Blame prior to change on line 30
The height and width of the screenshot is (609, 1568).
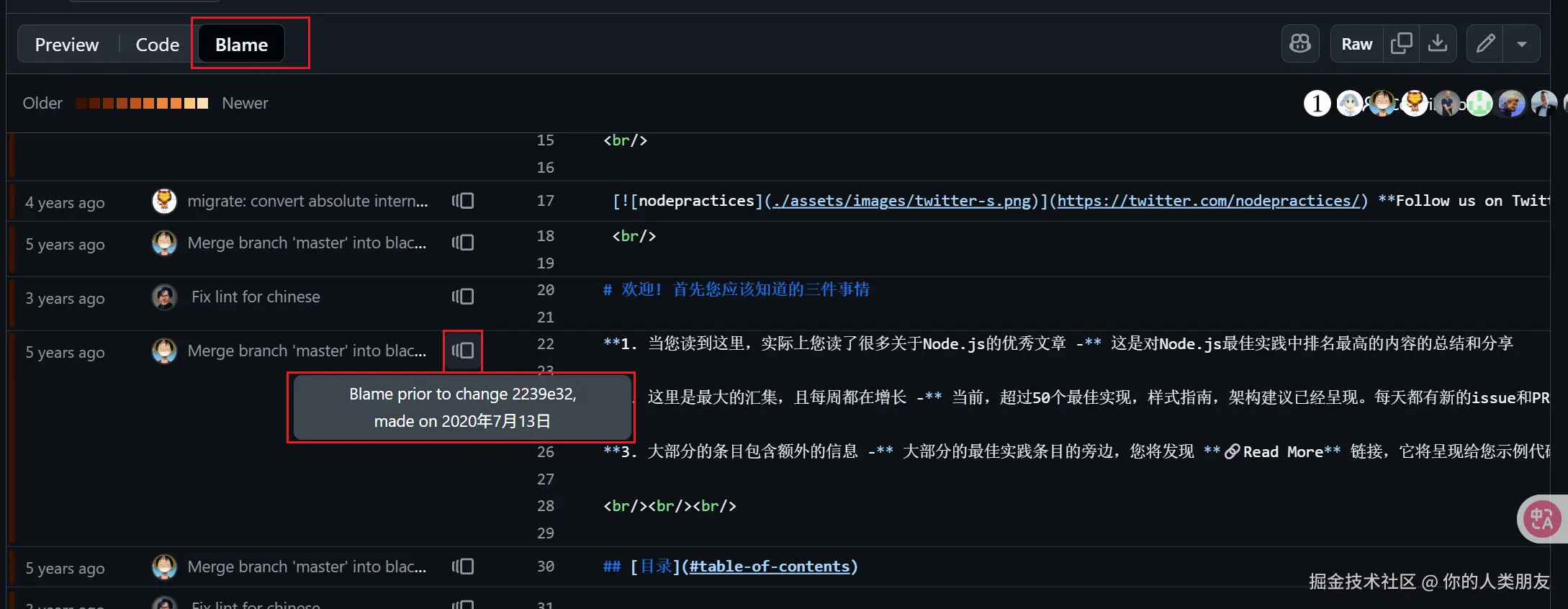[463, 567]
